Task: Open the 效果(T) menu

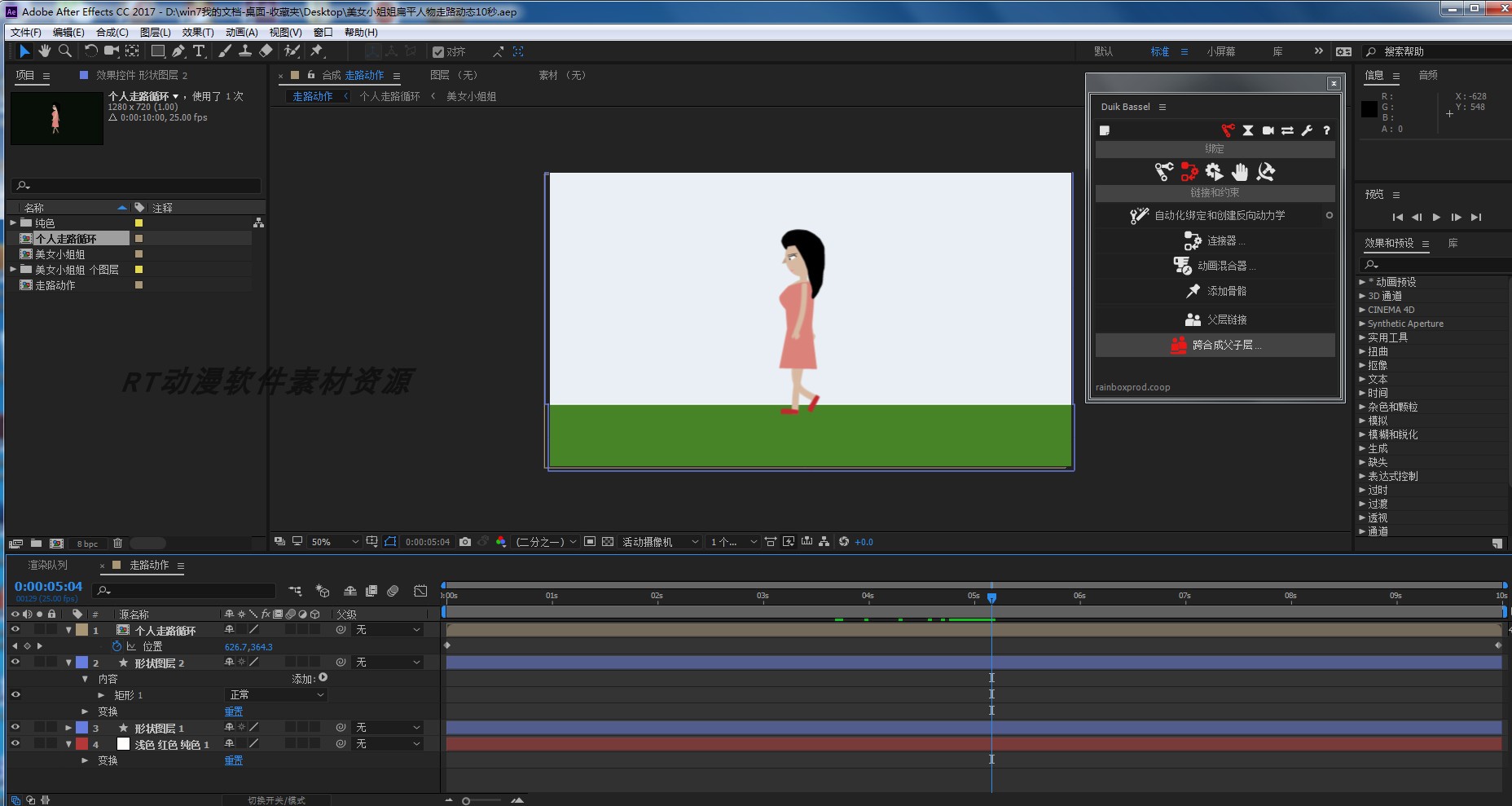Action: (198, 33)
